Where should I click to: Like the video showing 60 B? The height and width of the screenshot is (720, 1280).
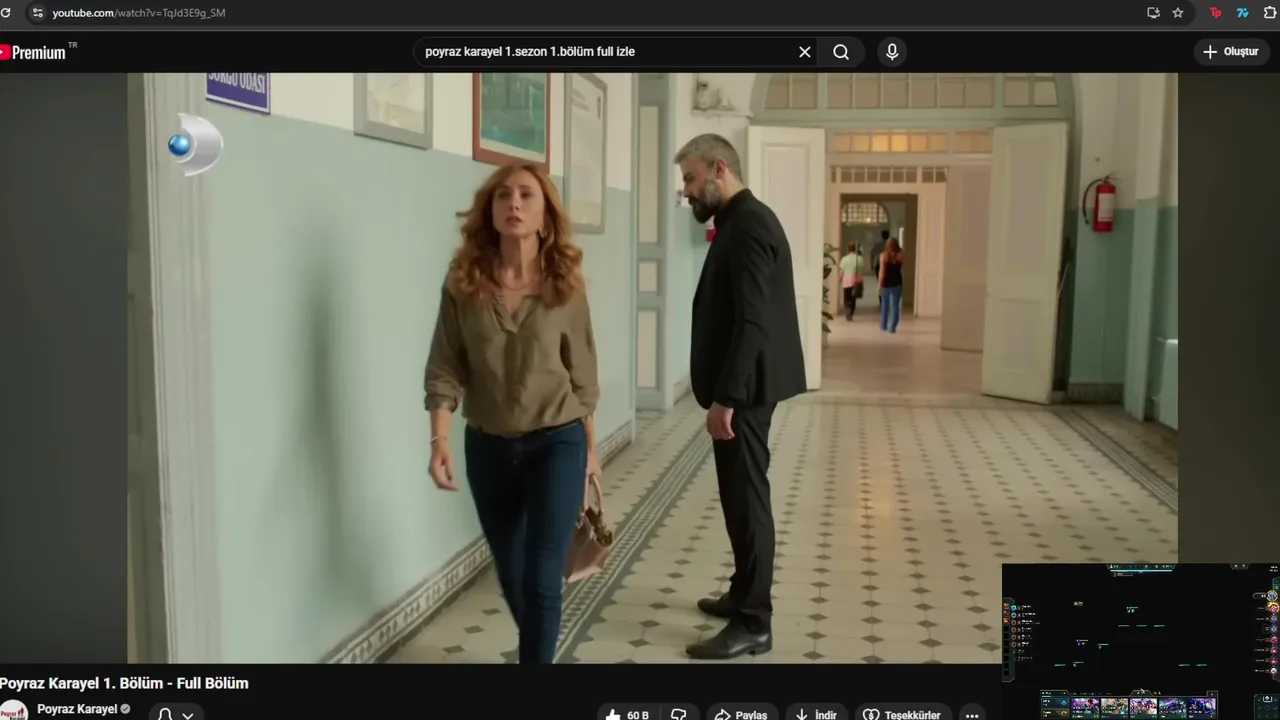pyautogui.click(x=628, y=714)
